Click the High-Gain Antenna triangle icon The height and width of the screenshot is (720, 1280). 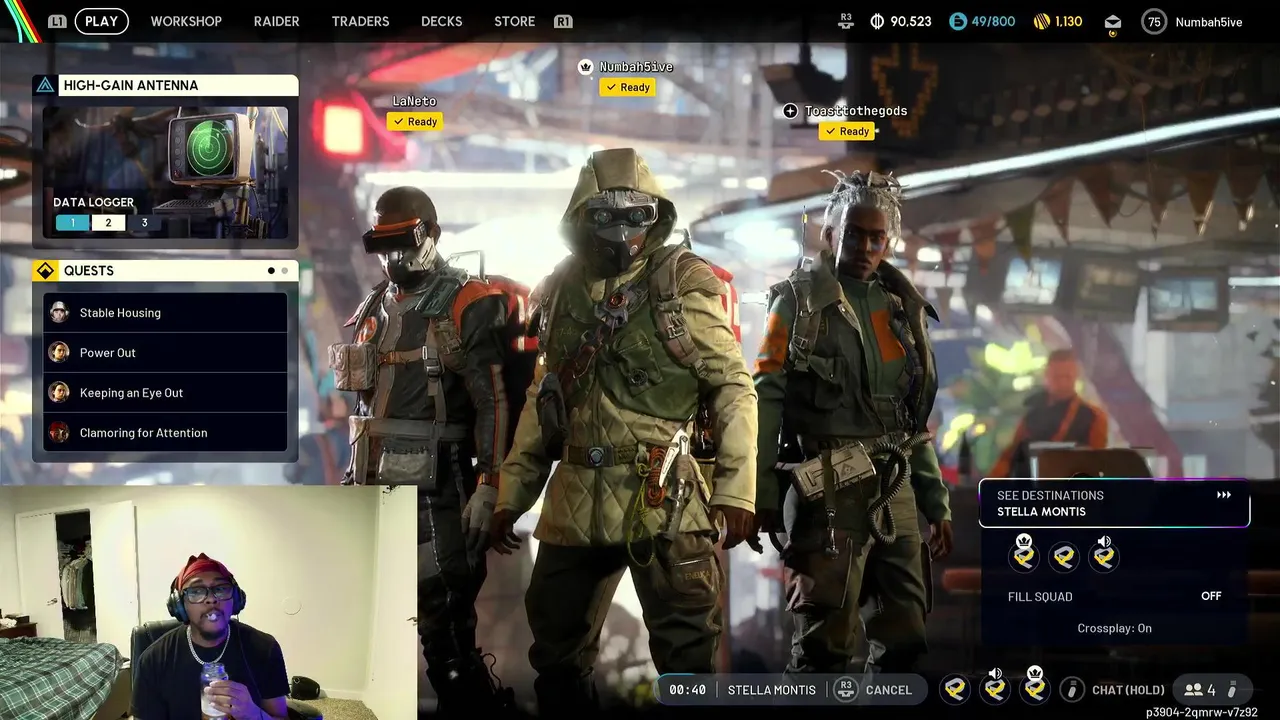45,86
